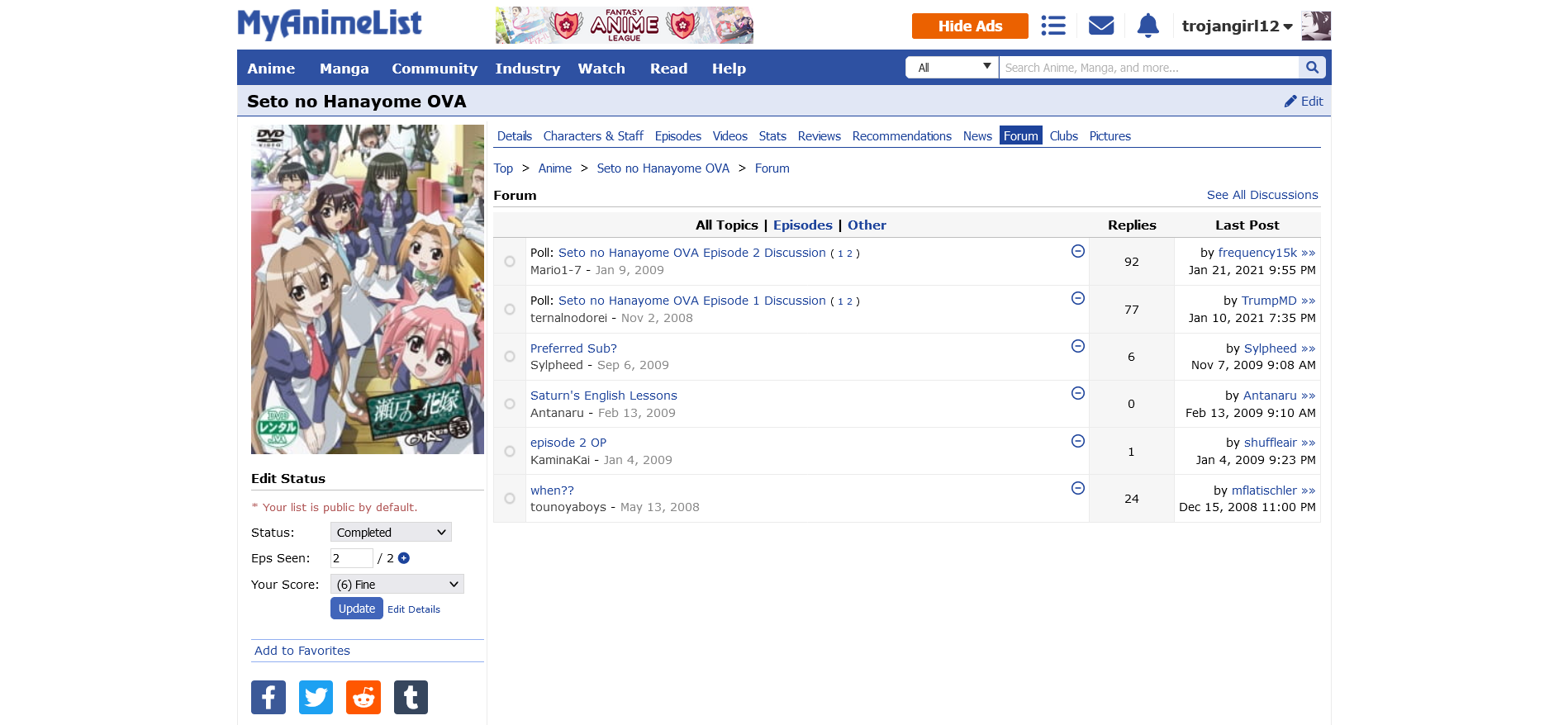Screen dimensions: 1568x725
Task: Increment episodes seen with plus icon
Action: 404,558
